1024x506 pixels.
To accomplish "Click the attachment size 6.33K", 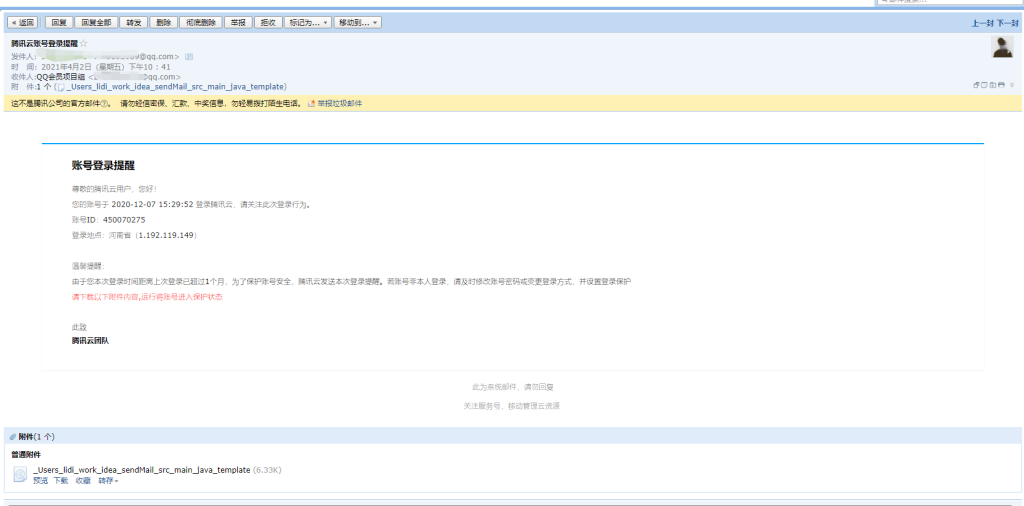I will point(267,470).
